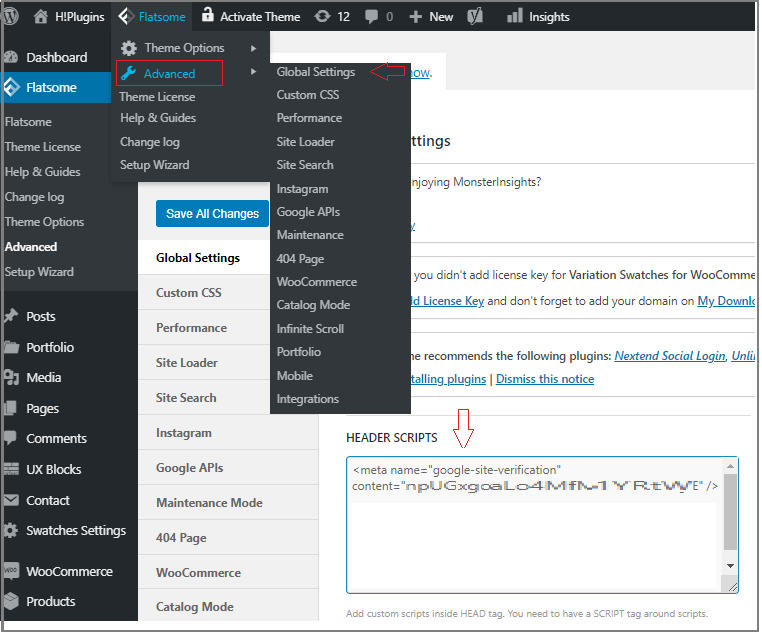
Task: Click the Posts pushpin icon
Action: (x=11, y=316)
